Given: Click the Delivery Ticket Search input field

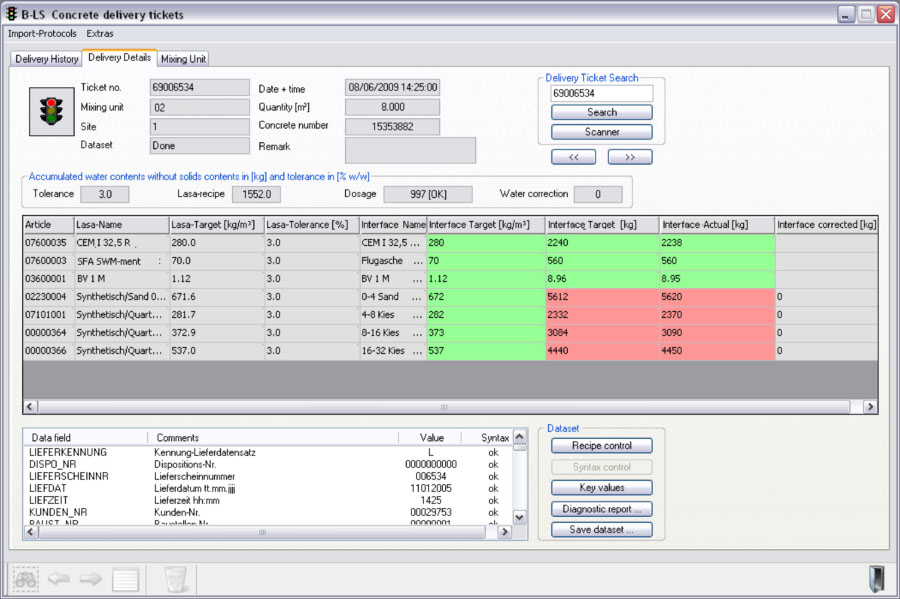Looking at the screenshot, I should (x=602, y=93).
